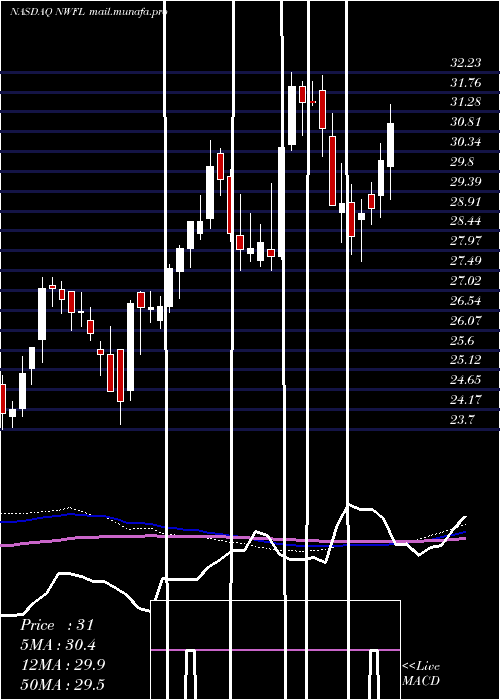Select the 26.54 price axis label
This screenshot has width=500, height=700.
click(466, 301)
